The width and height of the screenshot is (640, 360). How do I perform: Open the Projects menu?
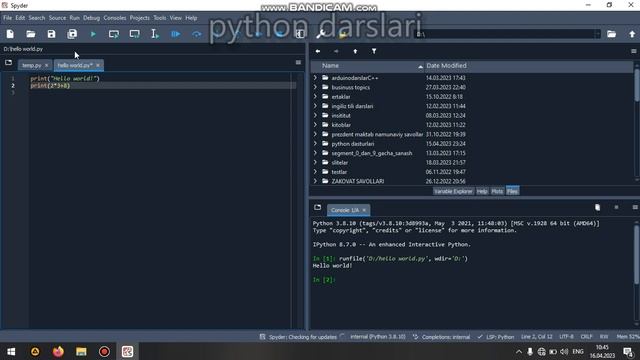[x=140, y=18]
